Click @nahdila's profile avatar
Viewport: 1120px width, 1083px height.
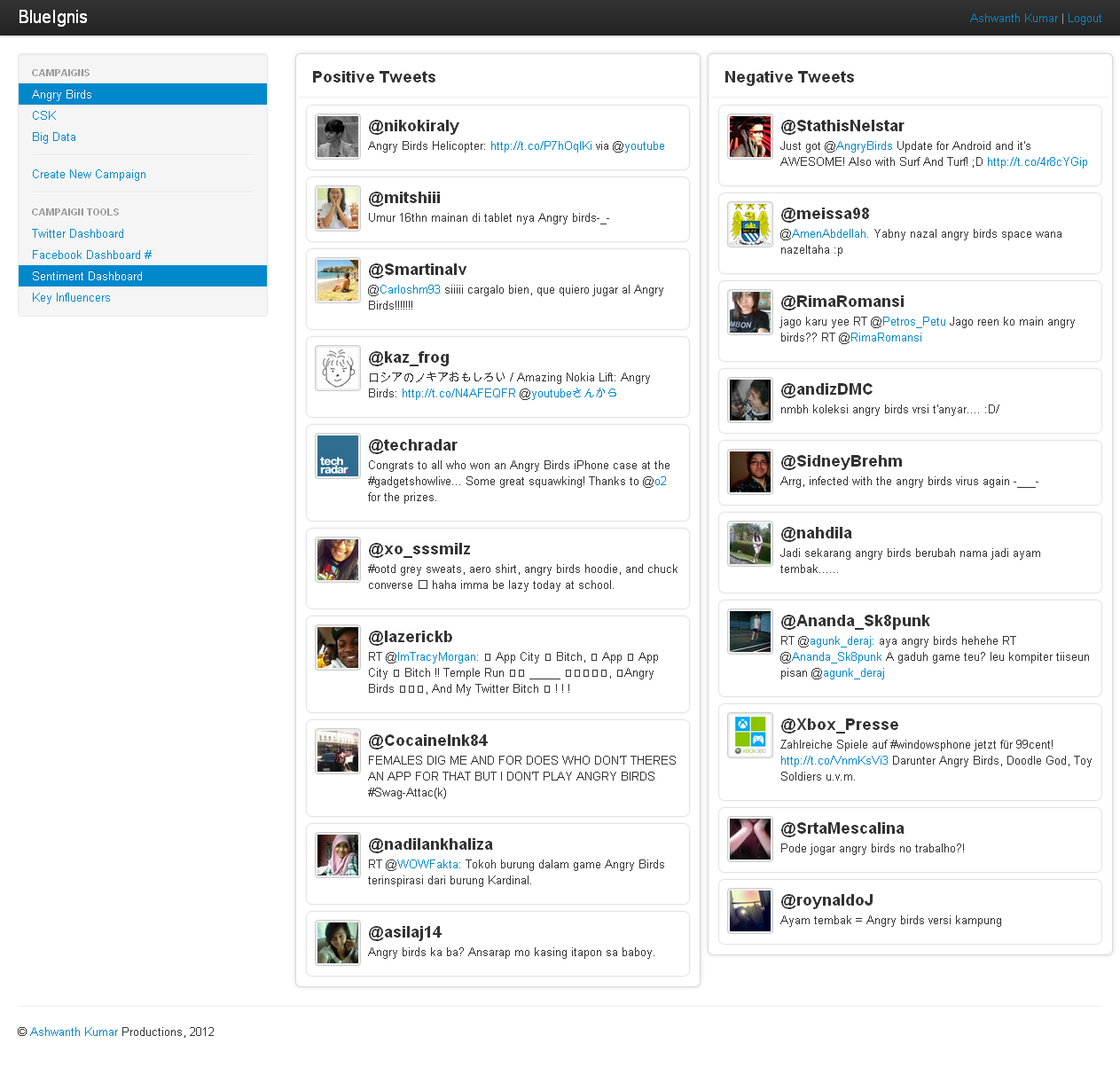pyautogui.click(x=750, y=544)
